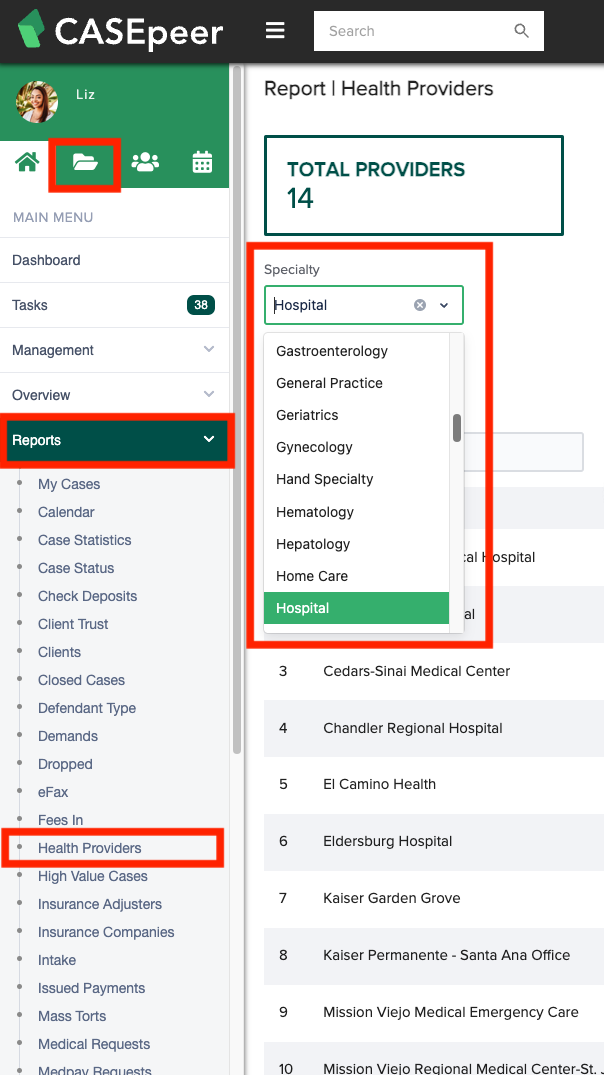
Task: Click the sidebar scrollbar
Action: pos(237,411)
